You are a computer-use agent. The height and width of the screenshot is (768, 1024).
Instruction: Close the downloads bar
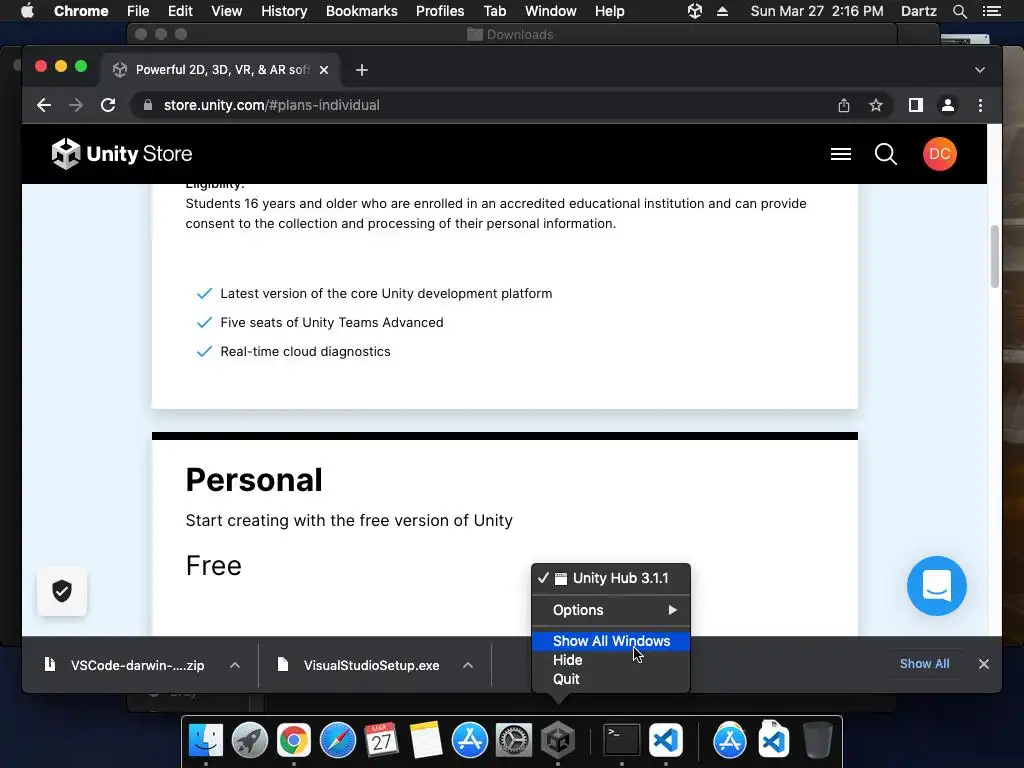click(984, 664)
